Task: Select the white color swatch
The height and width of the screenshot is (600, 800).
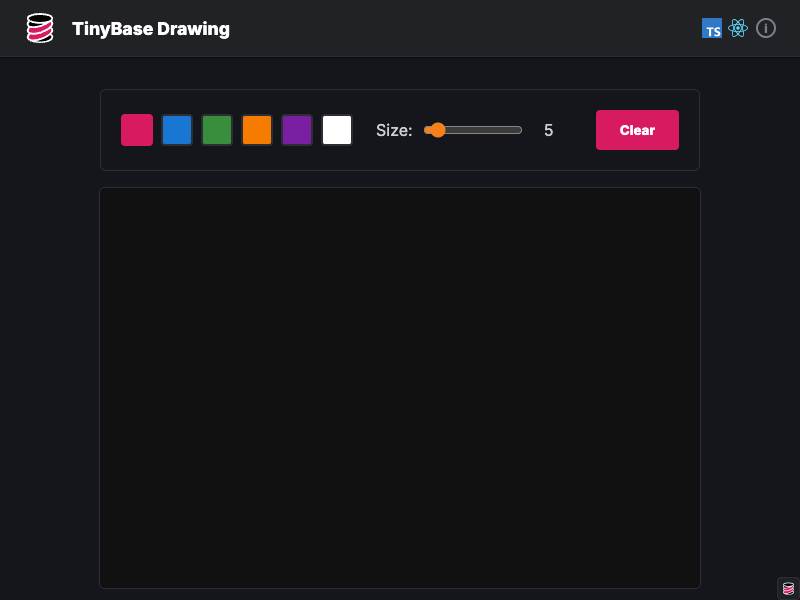Action: pyautogui.click(x=337, y=130)
